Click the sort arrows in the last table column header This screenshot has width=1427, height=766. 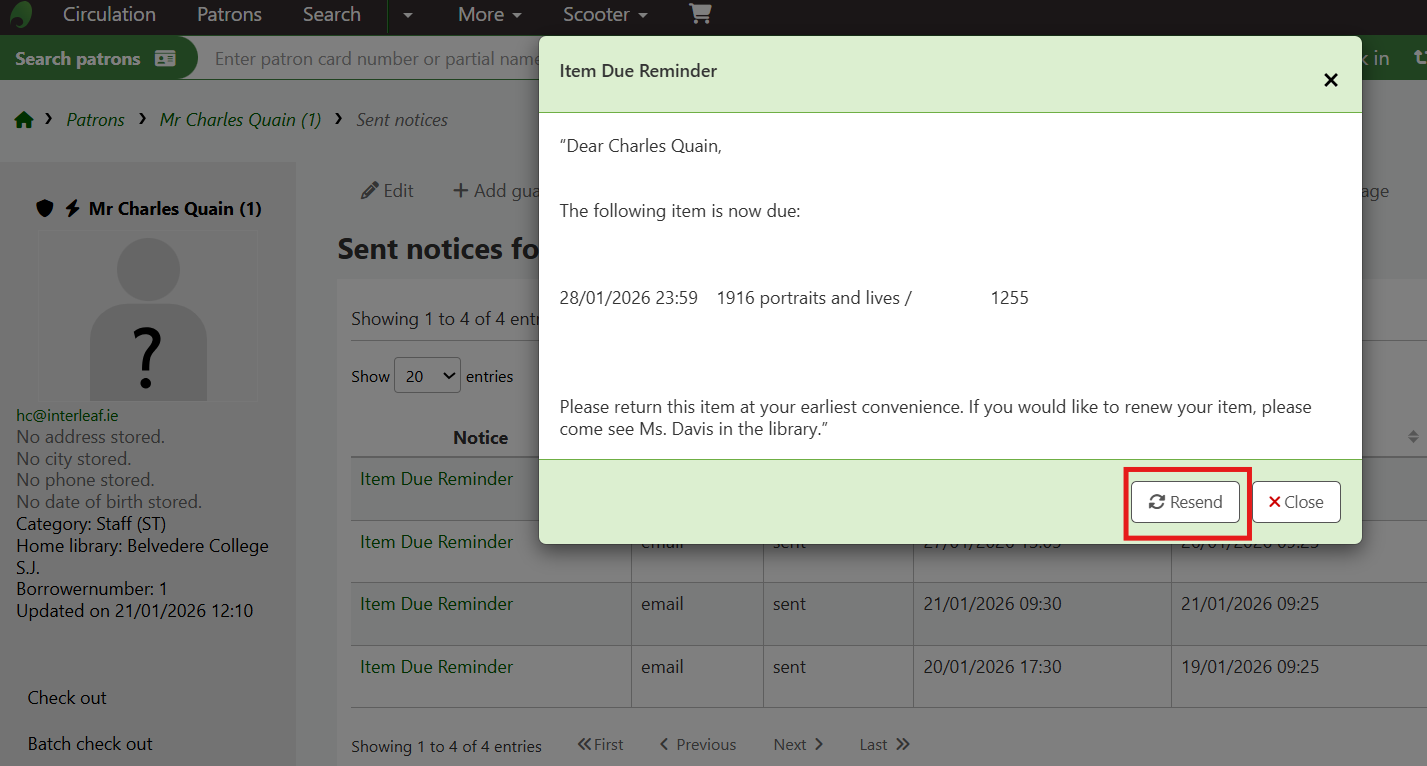point(1413,437)
